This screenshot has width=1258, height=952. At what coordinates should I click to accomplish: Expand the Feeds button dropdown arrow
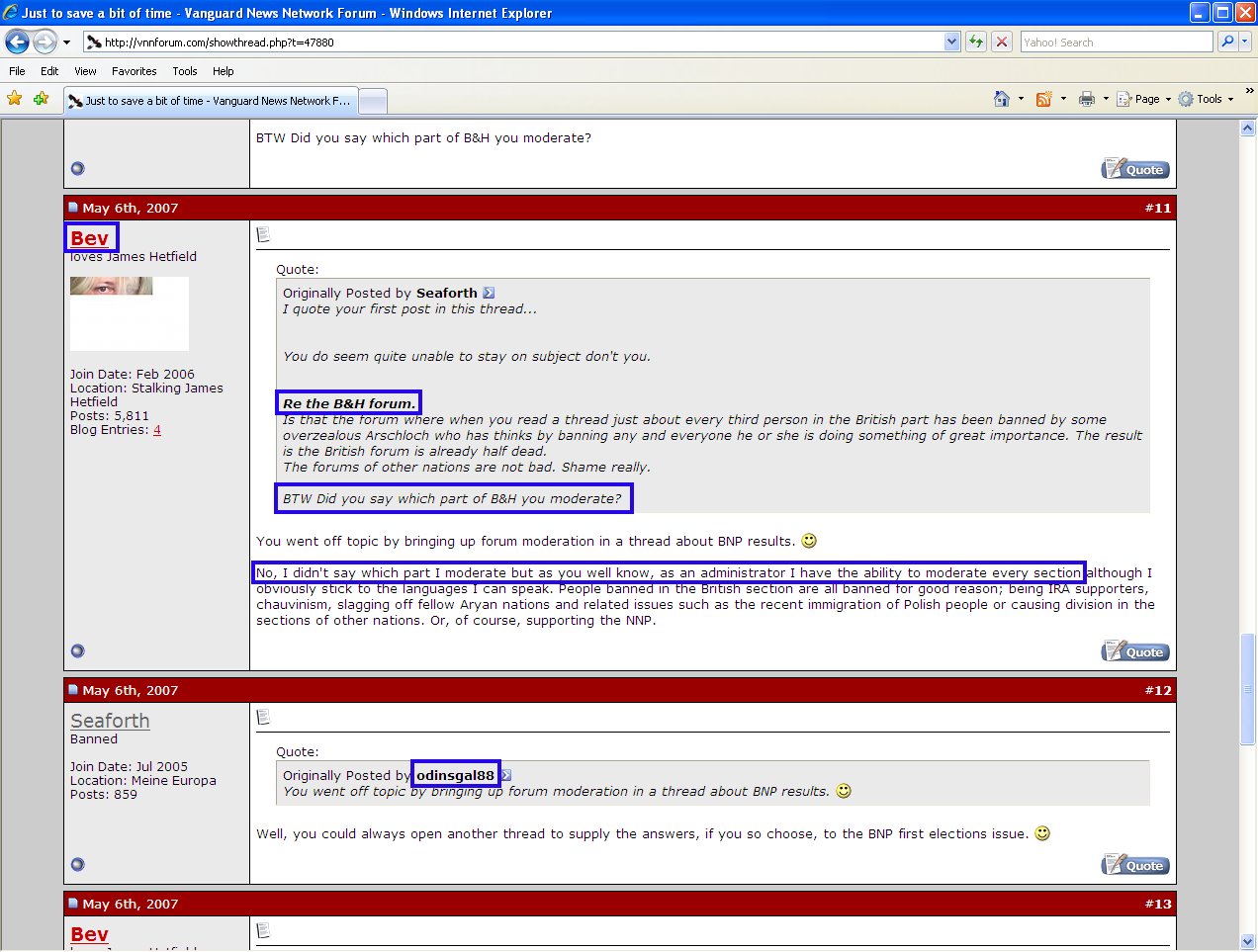pyautogui.click(x=1063, y=99)
